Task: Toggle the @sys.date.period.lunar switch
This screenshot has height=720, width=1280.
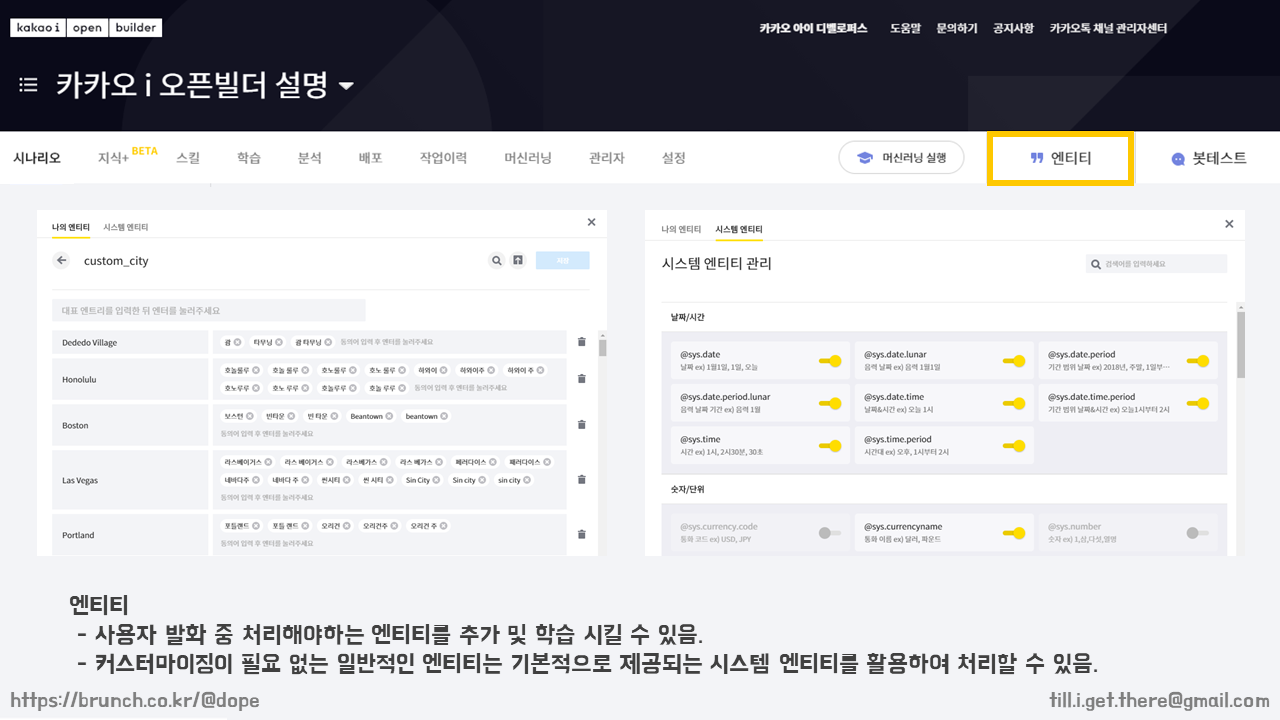Action: coord(830,404)
